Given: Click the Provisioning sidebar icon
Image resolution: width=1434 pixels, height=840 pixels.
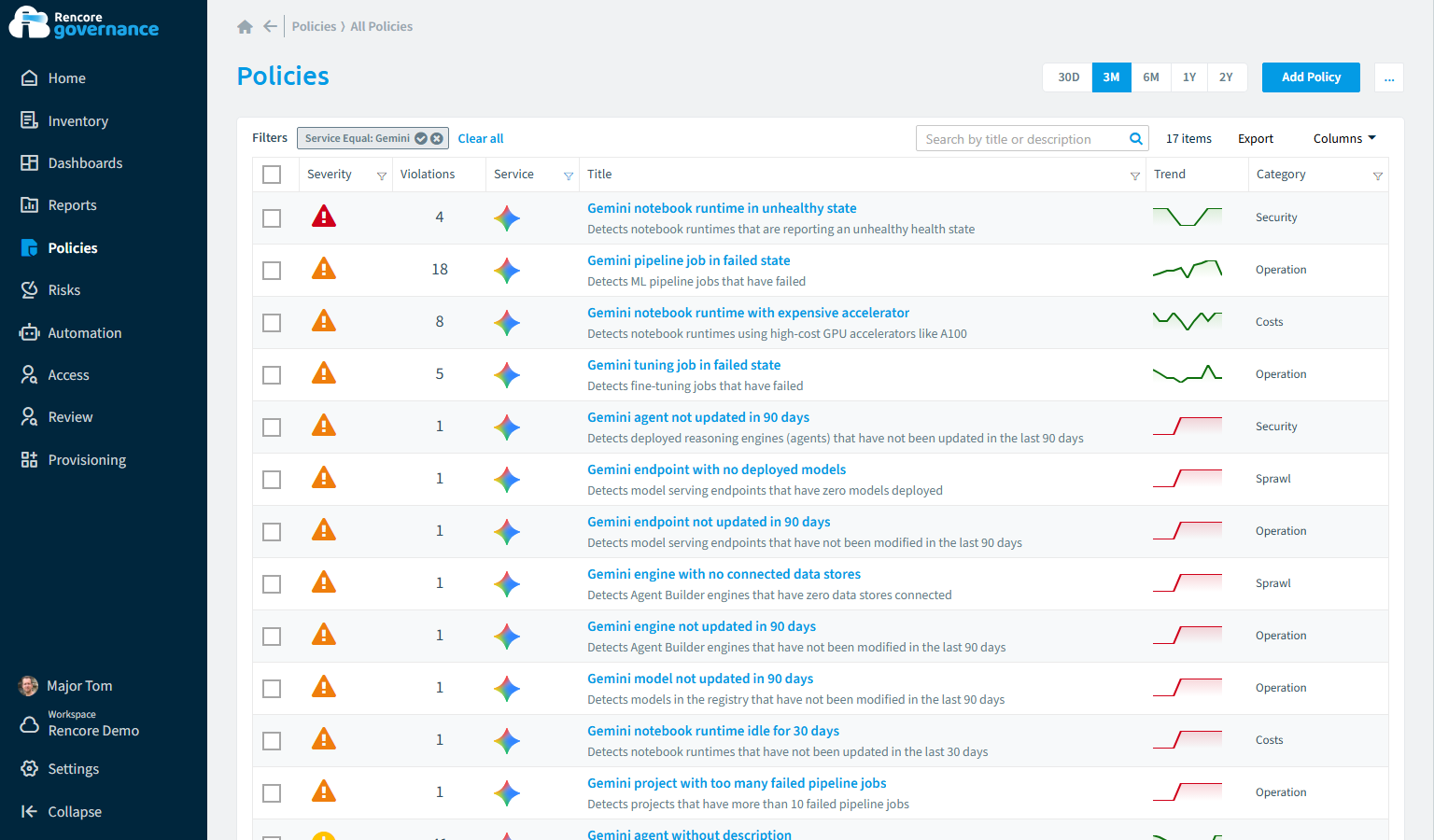Looking at the screenshot, I should tap(29, 460).
